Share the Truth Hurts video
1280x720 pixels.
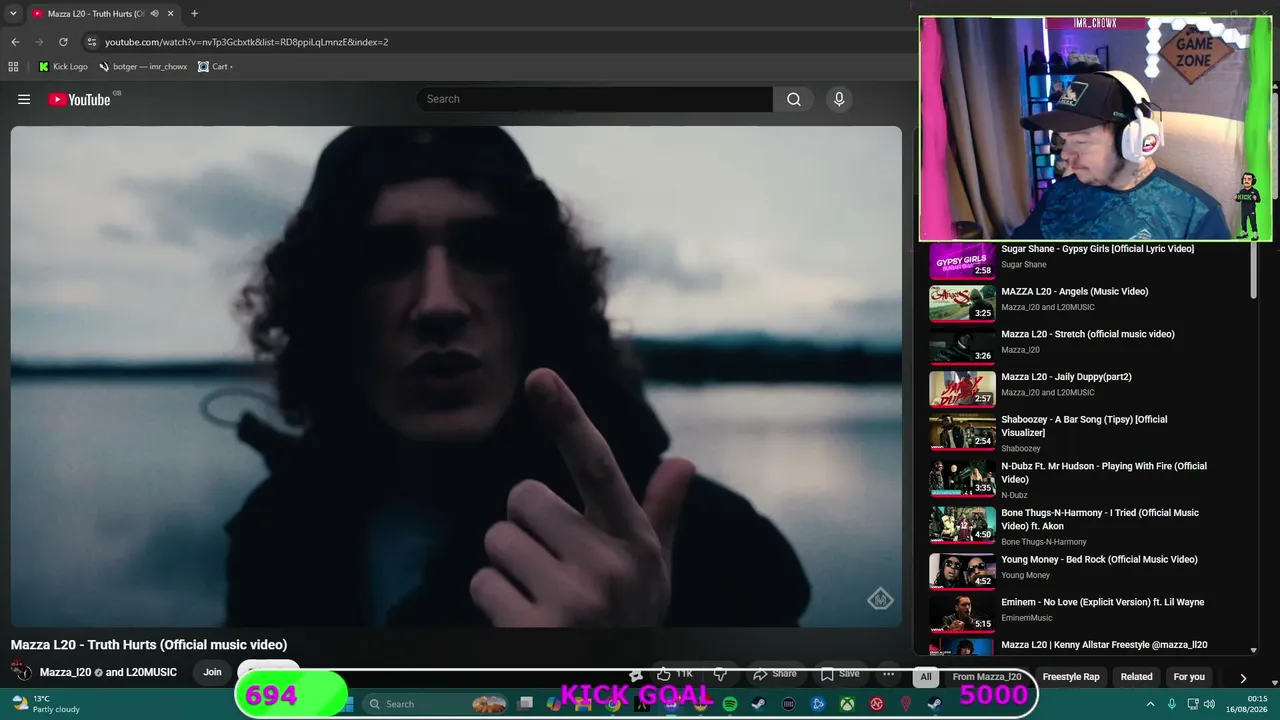tap(775, 674)
